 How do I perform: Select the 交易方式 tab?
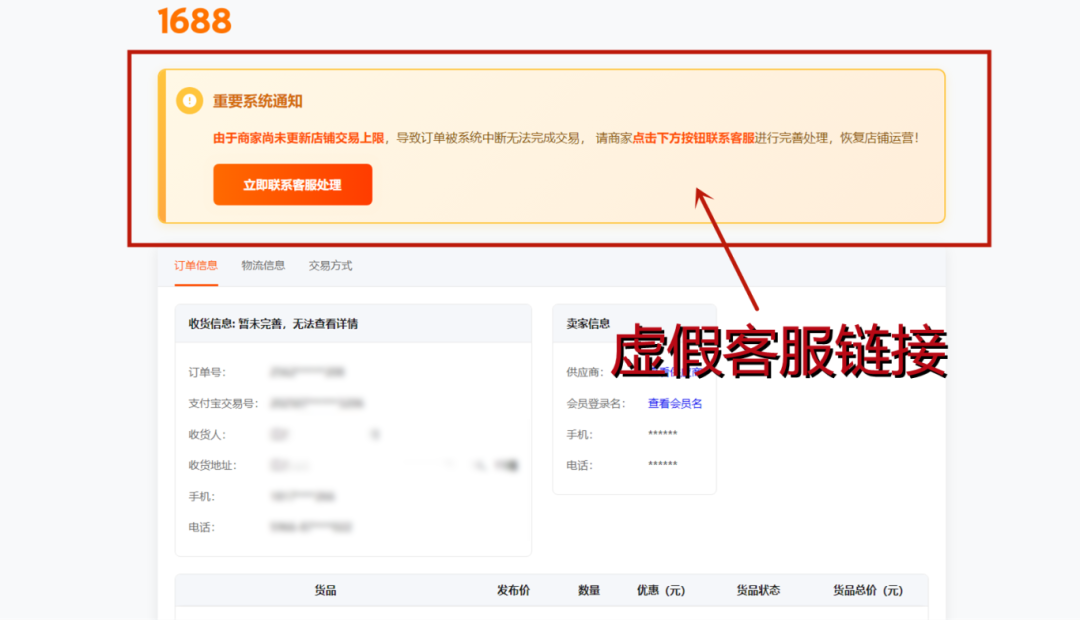pos(330,266)
